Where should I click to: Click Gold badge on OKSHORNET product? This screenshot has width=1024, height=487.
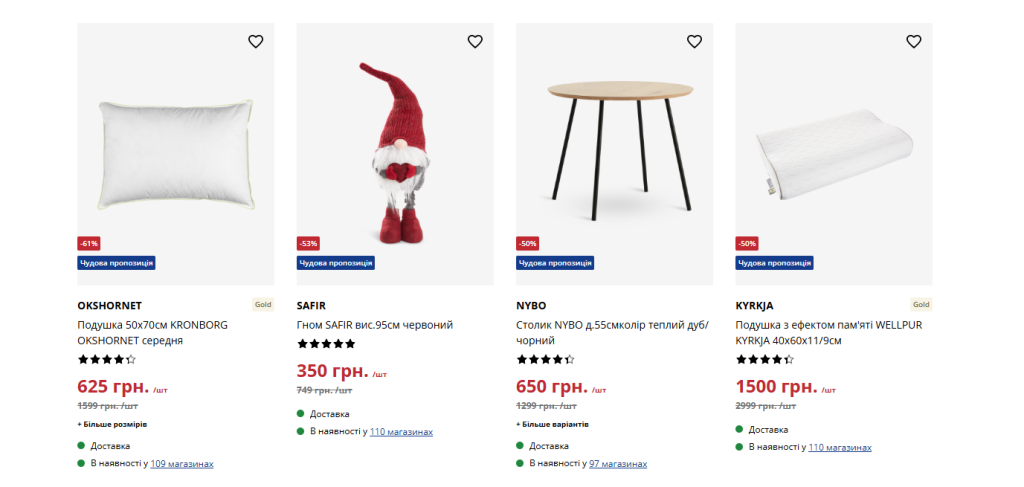(263, 305)
